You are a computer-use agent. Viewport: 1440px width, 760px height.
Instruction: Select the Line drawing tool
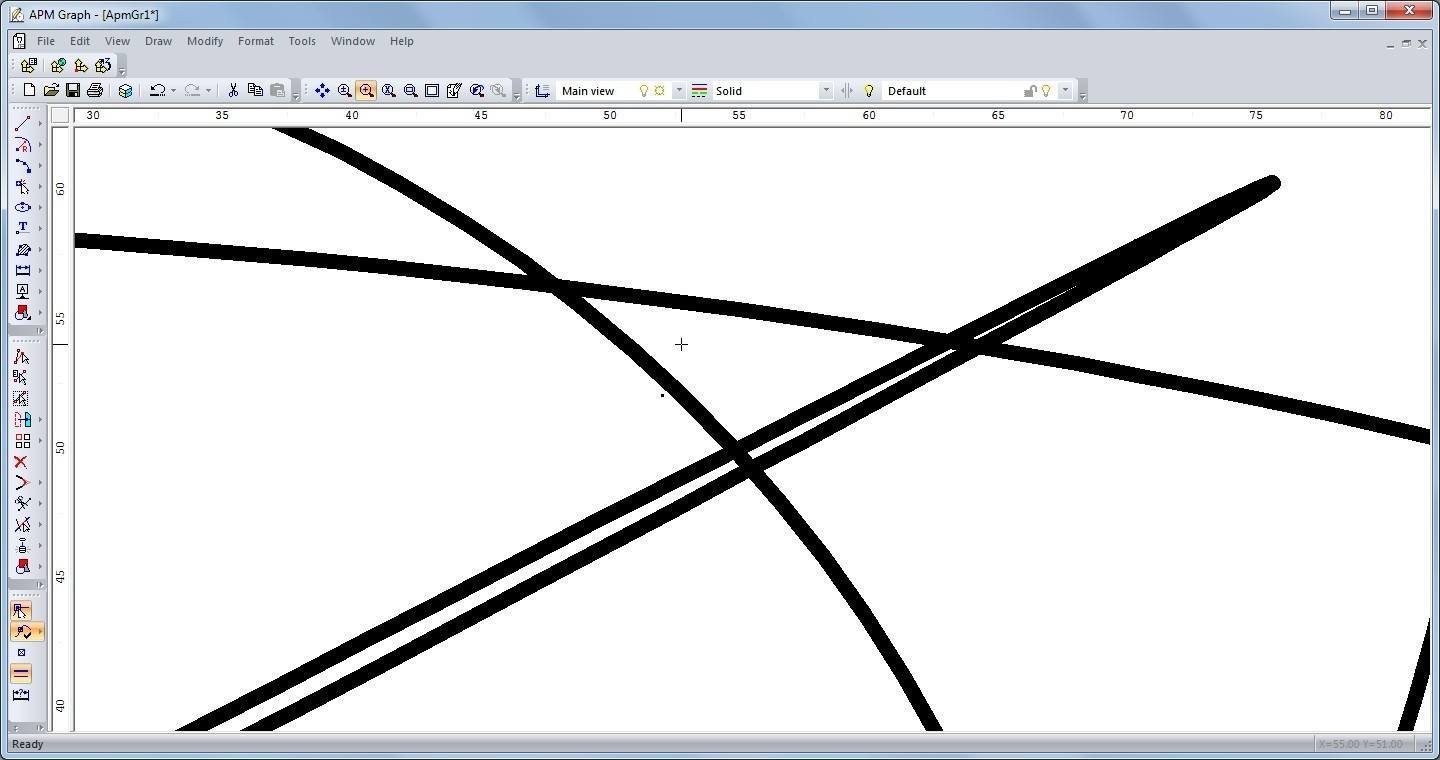coord(22,123)
